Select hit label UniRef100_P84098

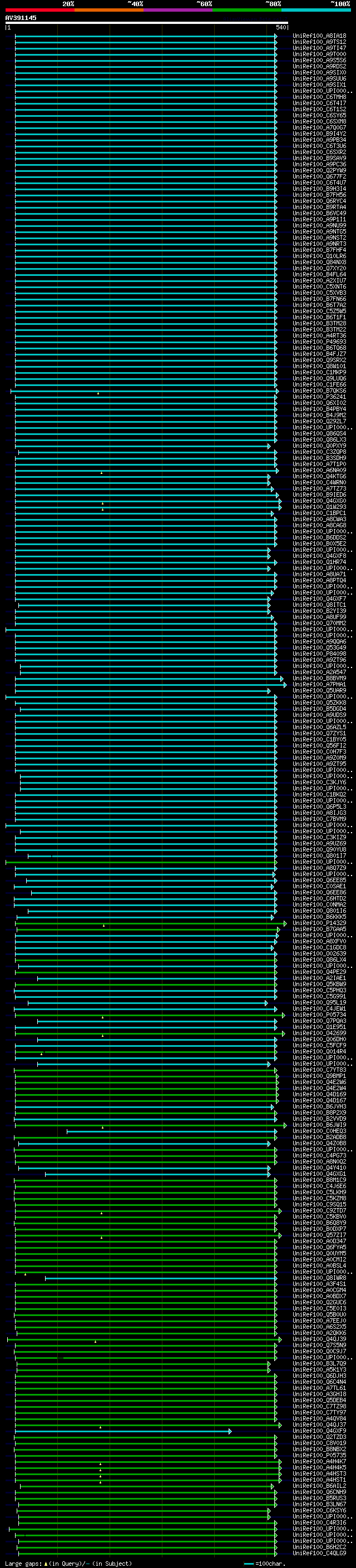pyautogui.click(x=319, y=654)
